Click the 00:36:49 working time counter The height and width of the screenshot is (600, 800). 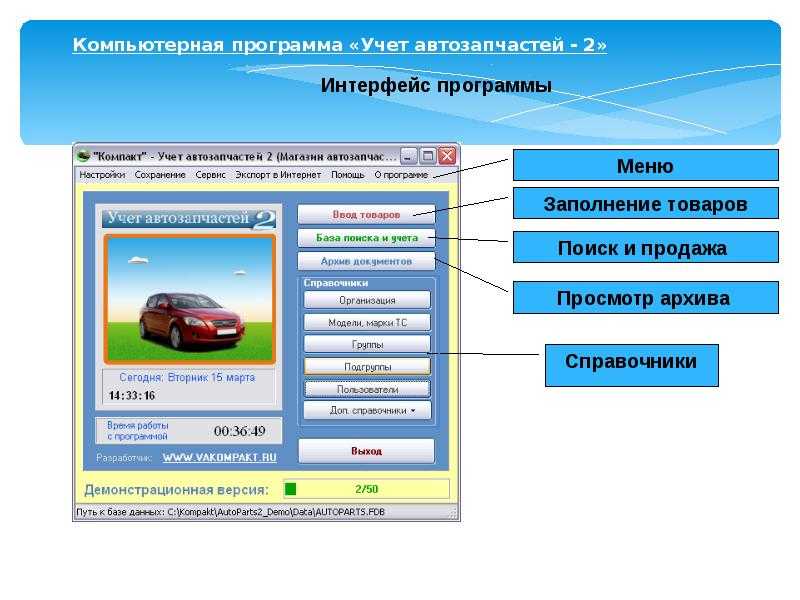click(240, 431)
